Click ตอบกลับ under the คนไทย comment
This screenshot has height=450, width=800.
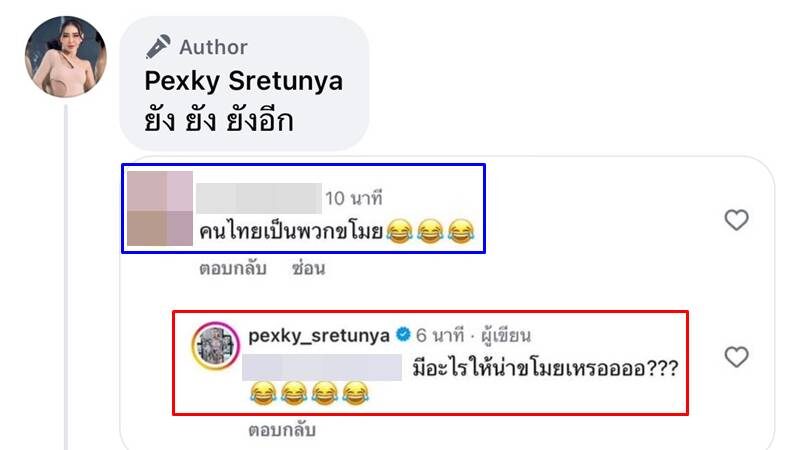pos(233,268)
